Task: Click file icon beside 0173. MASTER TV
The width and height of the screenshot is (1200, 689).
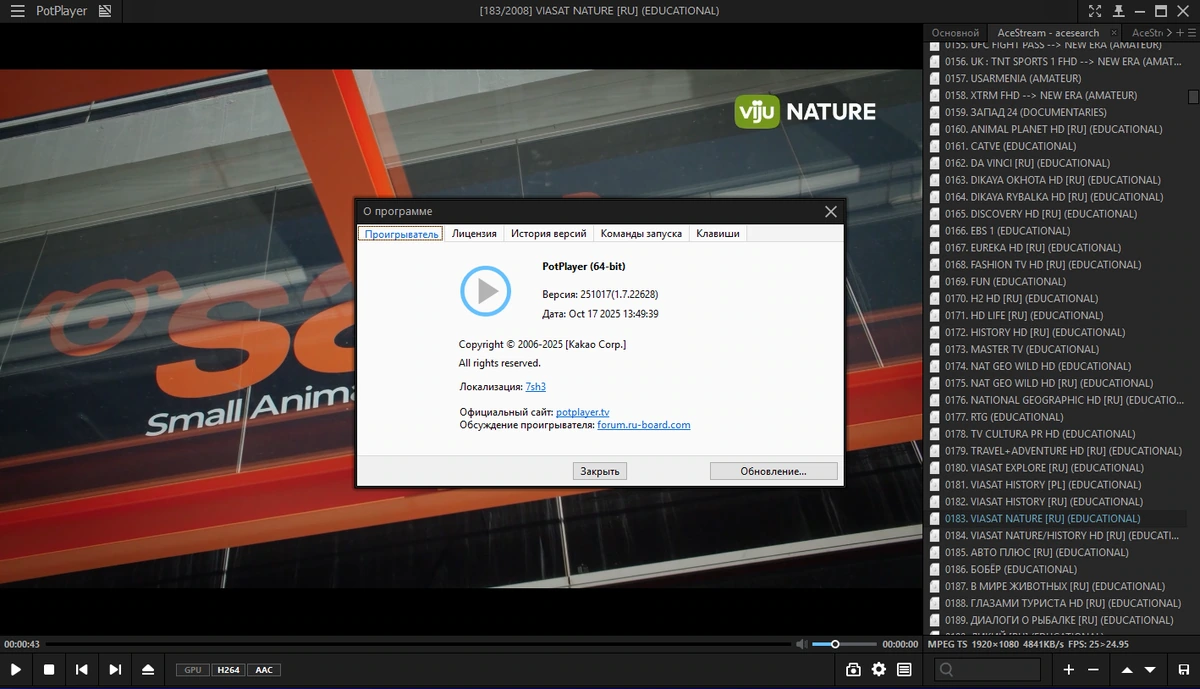Action: click(x=935, y=349)
